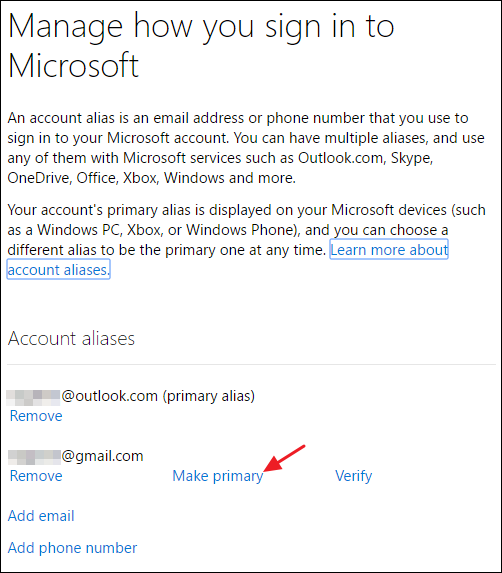Click the paragraph about the primary alias
This screenshot has width=502, height=573.
click(x=247, y=240)
